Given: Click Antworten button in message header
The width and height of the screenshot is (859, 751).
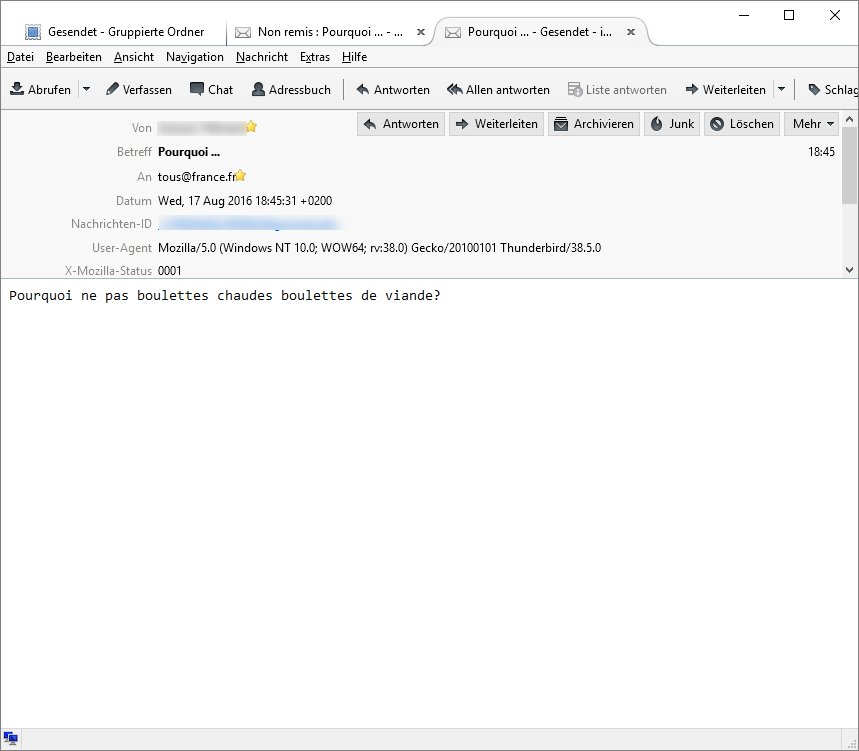Looking at the screenshot, I should [x=401, y=124].
